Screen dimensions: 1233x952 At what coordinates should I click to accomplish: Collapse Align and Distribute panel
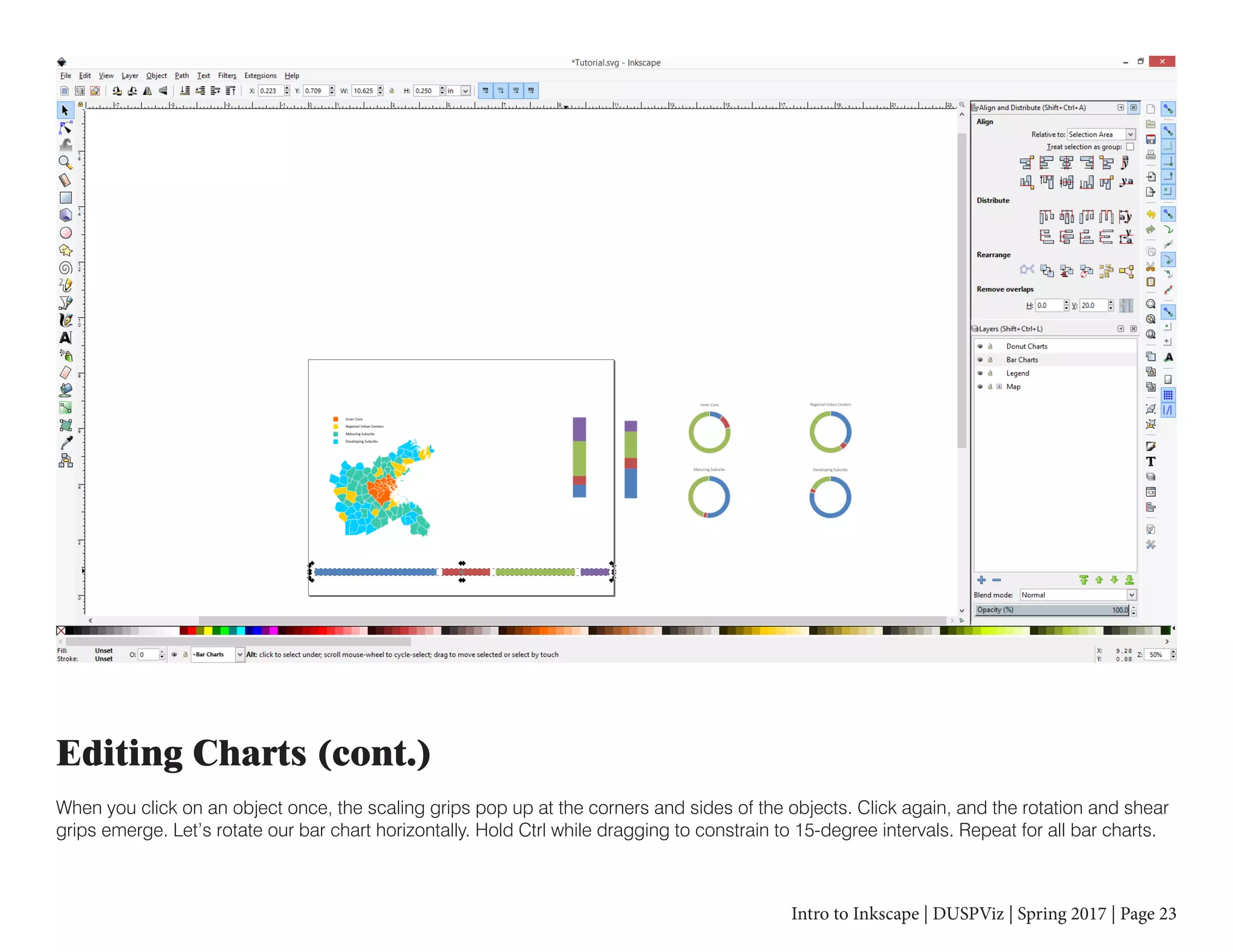coord(1120,108)
